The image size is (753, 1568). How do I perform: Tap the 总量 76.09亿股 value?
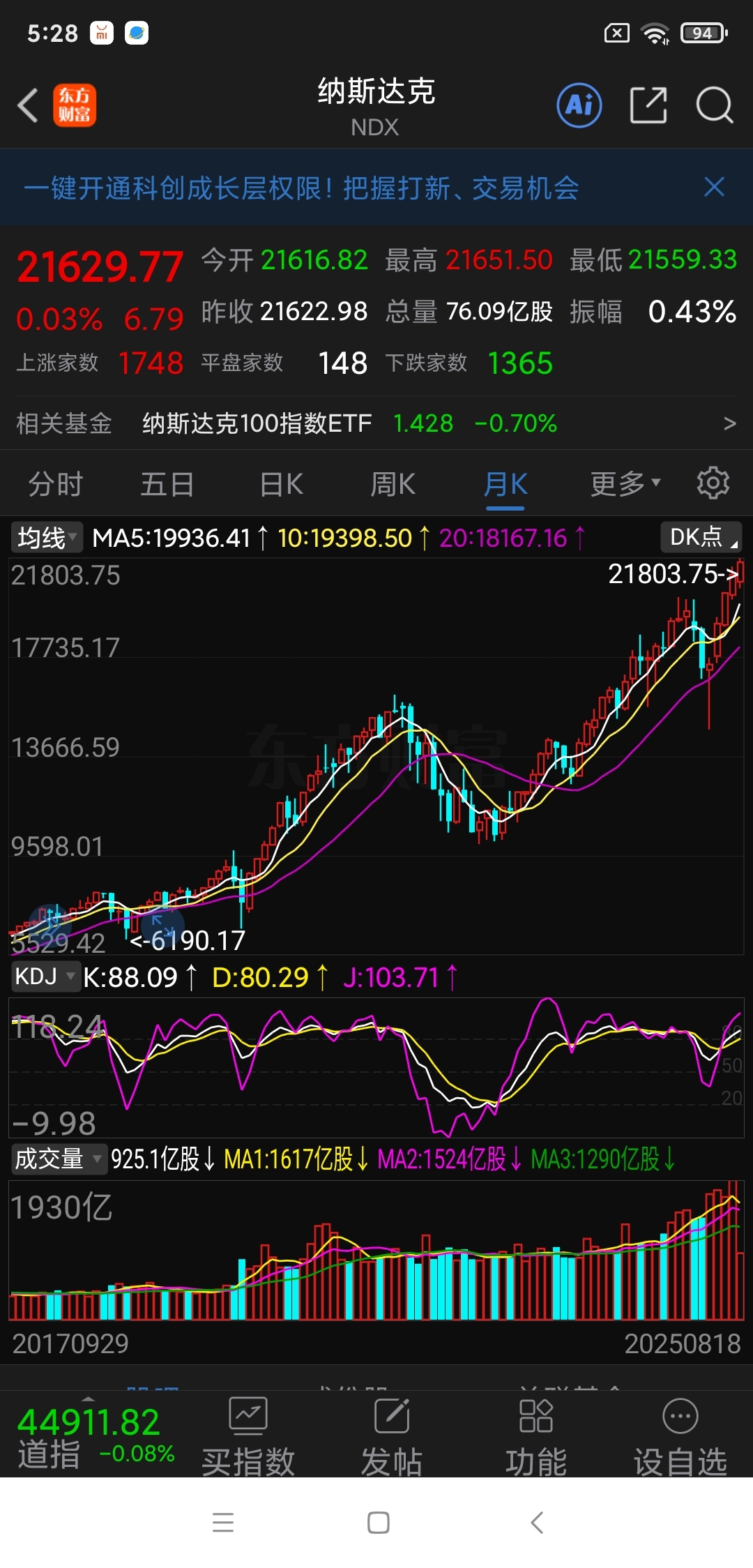point(499,311)
